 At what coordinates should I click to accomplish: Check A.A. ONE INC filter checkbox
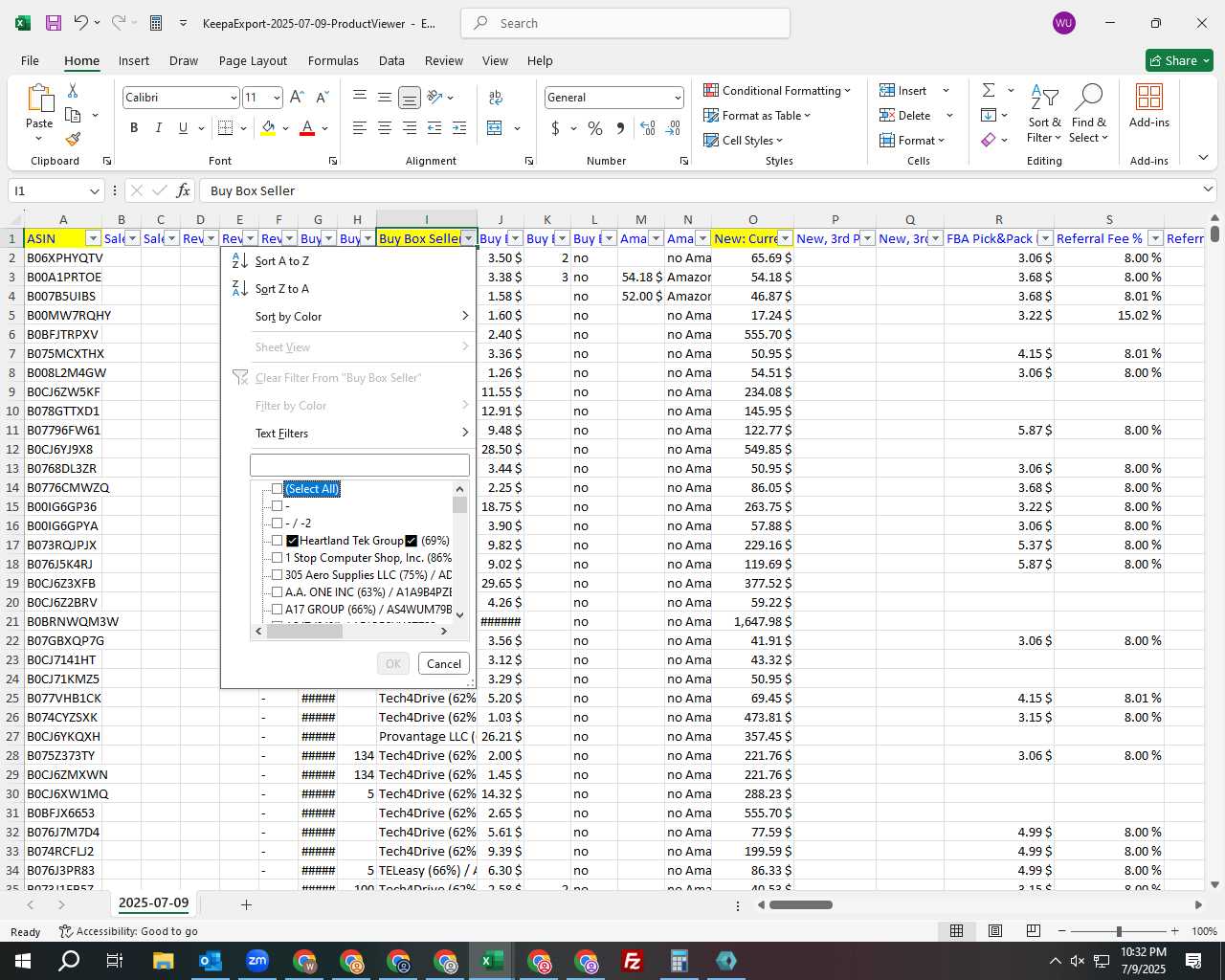tap(278, 592)
